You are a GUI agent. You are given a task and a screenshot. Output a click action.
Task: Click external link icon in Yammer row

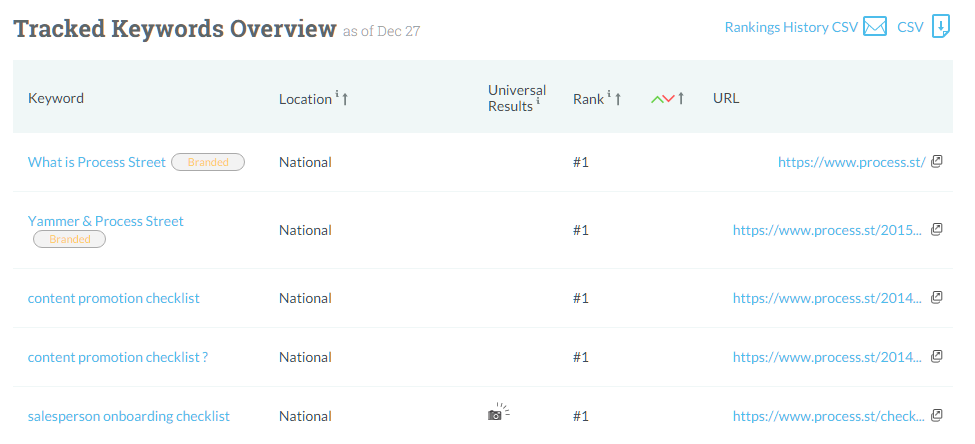click(937, 229)
